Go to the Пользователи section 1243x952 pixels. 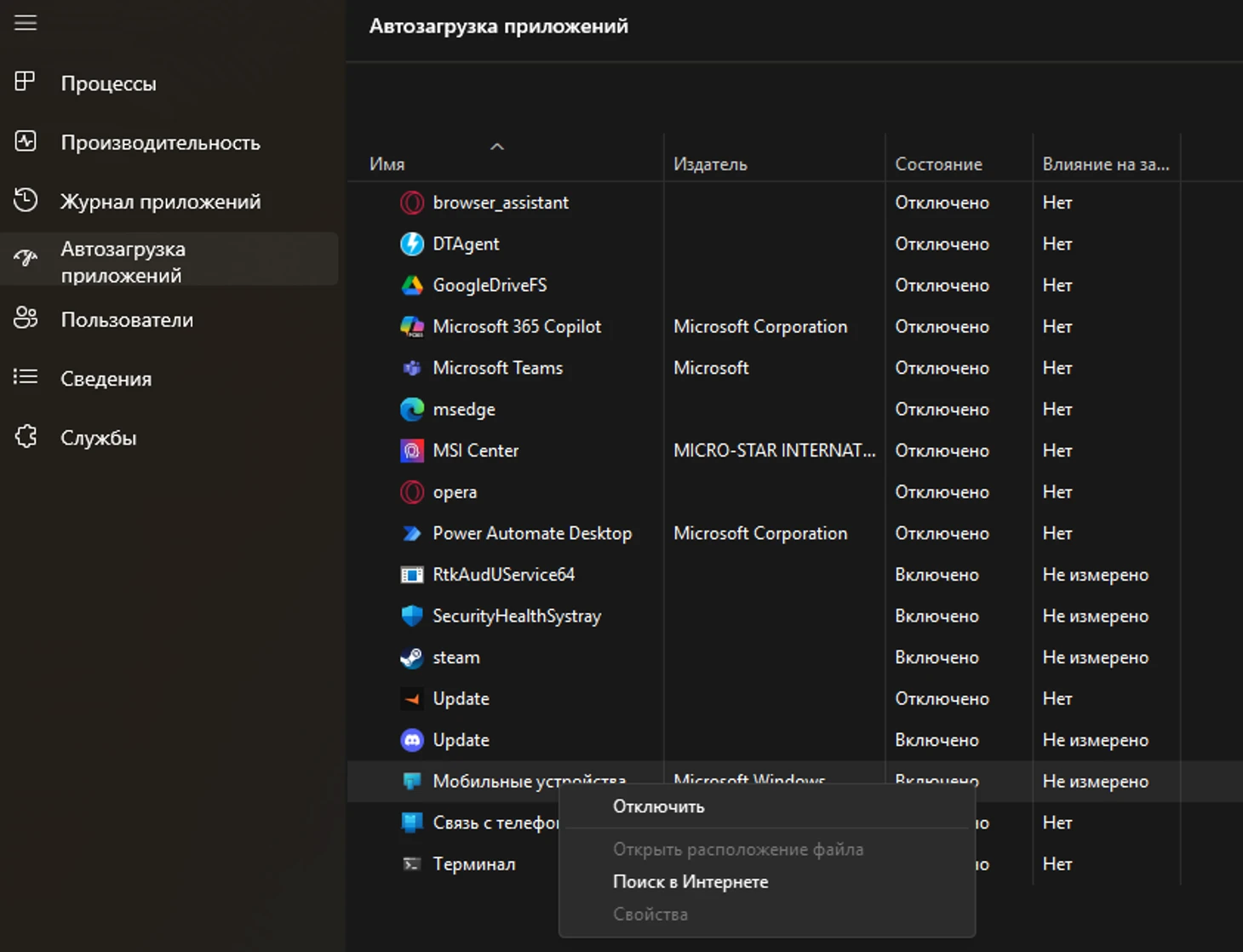(127, 320)
